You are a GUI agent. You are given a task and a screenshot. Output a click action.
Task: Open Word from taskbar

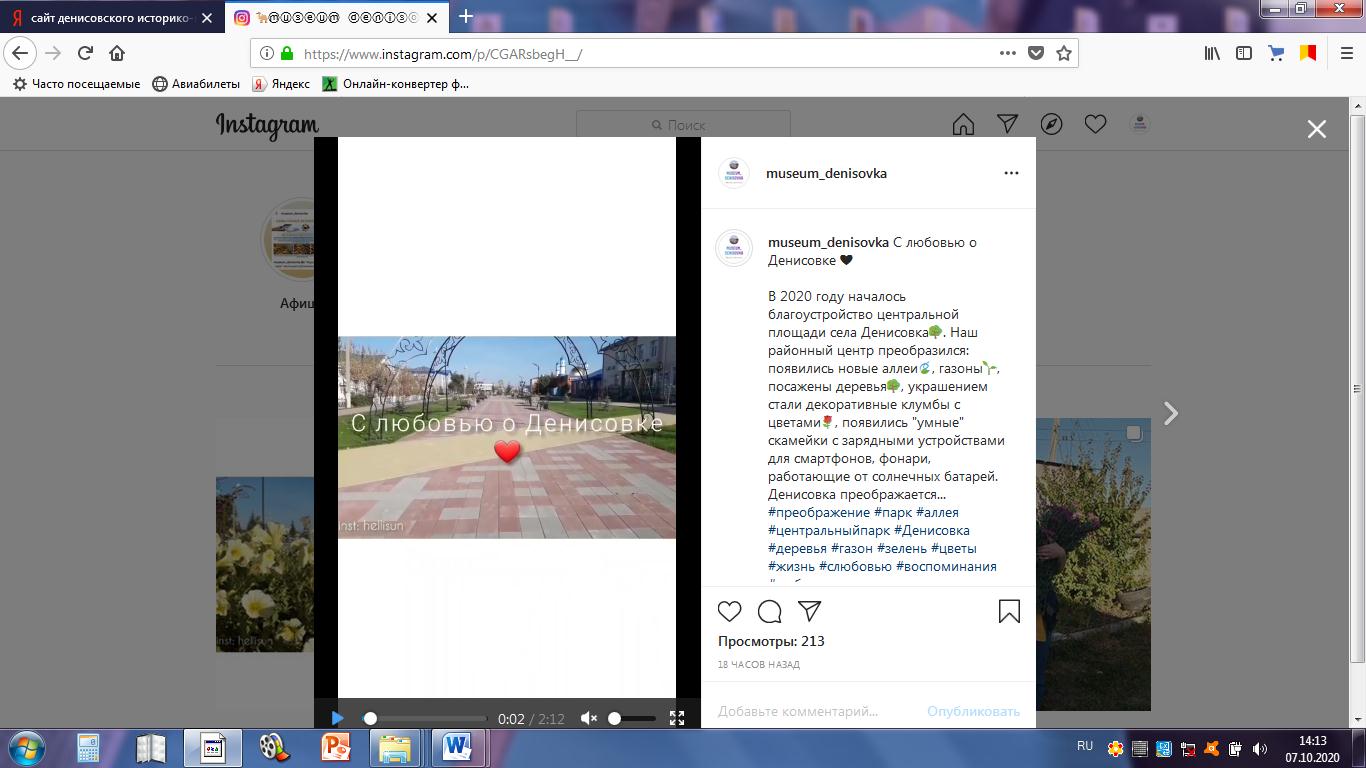[x=457, y=748]
